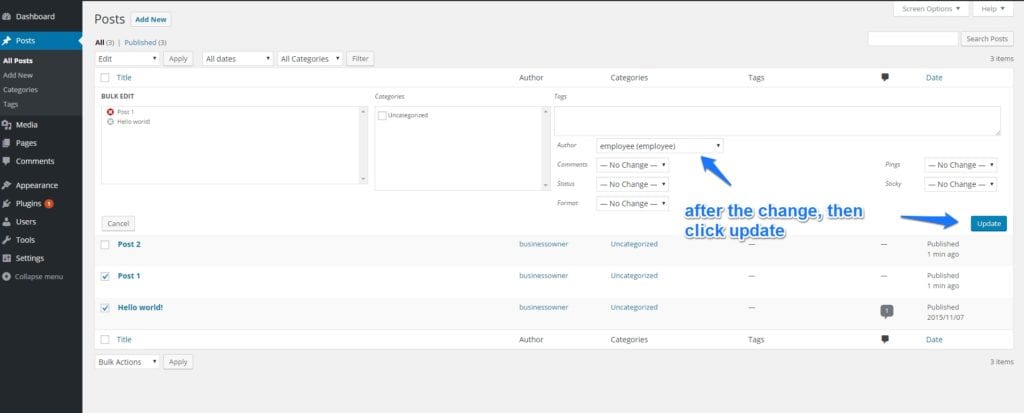Click the Comments bubble icon in sidebar

(7, 161)
